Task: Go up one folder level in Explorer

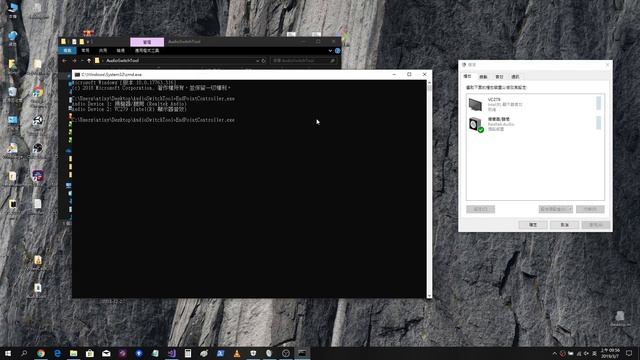Action: pyautogui.click(x=89, y=61)
